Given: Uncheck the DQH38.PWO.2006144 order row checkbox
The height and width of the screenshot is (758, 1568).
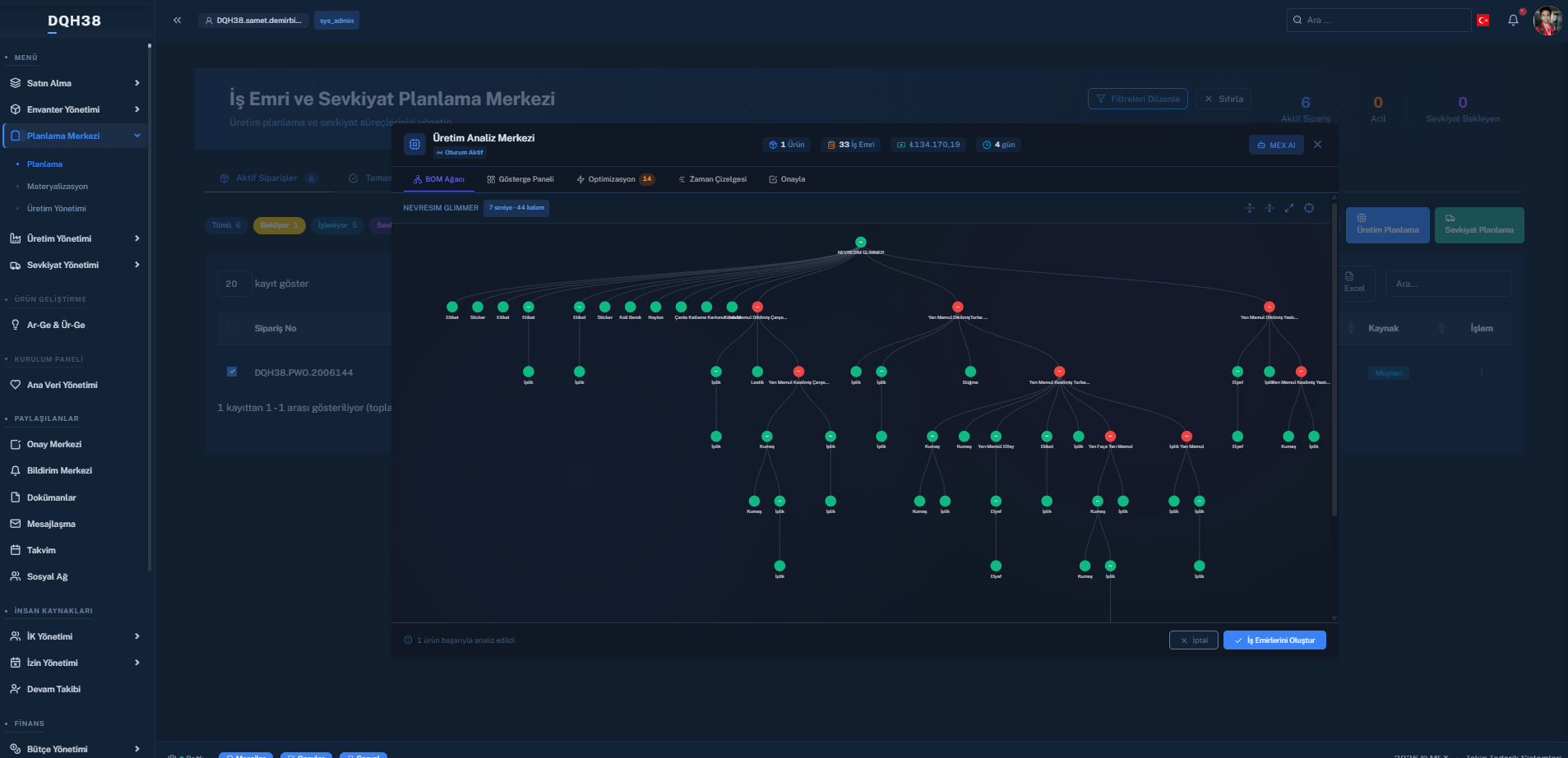Looking at the screenshot, I should click(232, 372).
